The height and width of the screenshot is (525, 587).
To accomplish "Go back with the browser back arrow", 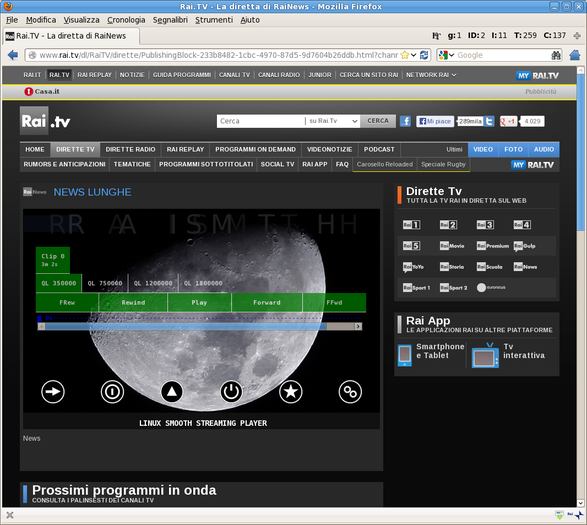I will point(13,55).
